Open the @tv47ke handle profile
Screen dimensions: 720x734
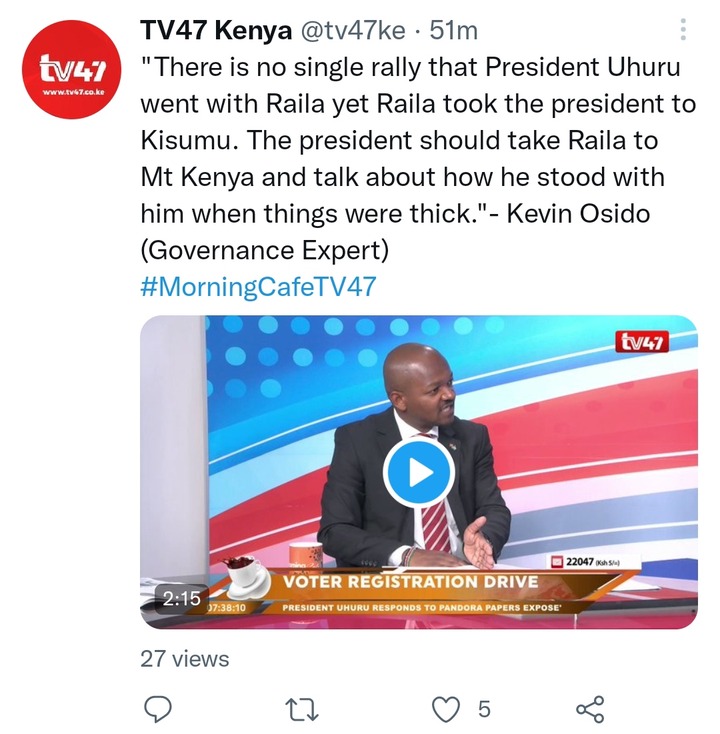point(353,31)
